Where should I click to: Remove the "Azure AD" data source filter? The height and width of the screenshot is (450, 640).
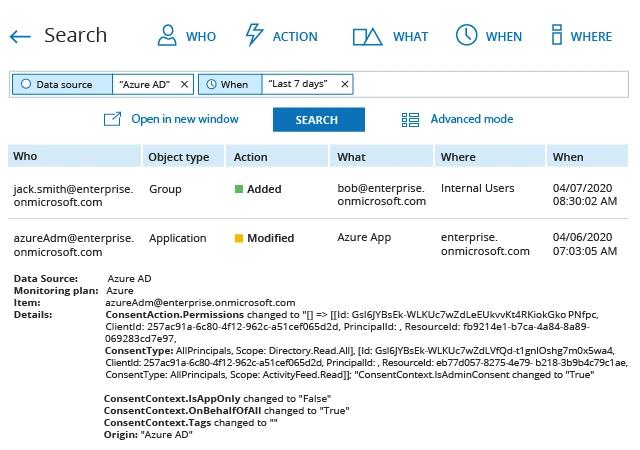184,84
